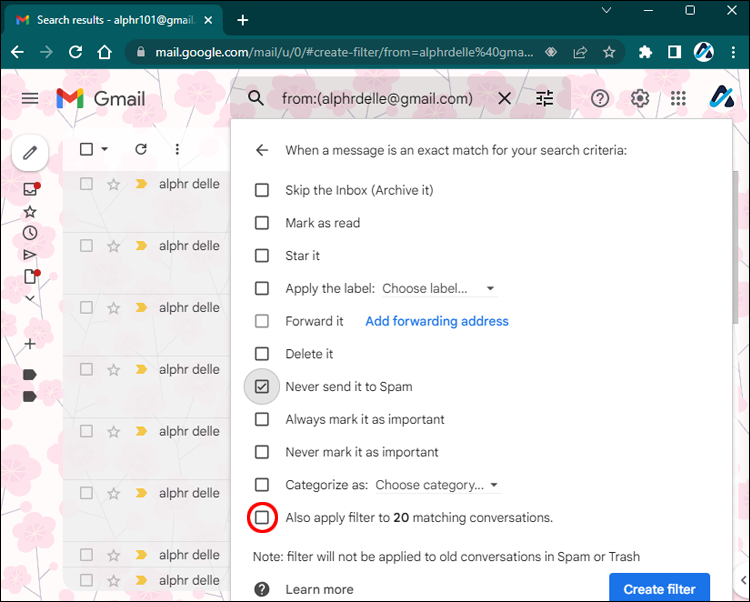Screen dimensions: 750x602
Task: Check Also apply filter to 20 matching conversations
Action: coord(262,517)
